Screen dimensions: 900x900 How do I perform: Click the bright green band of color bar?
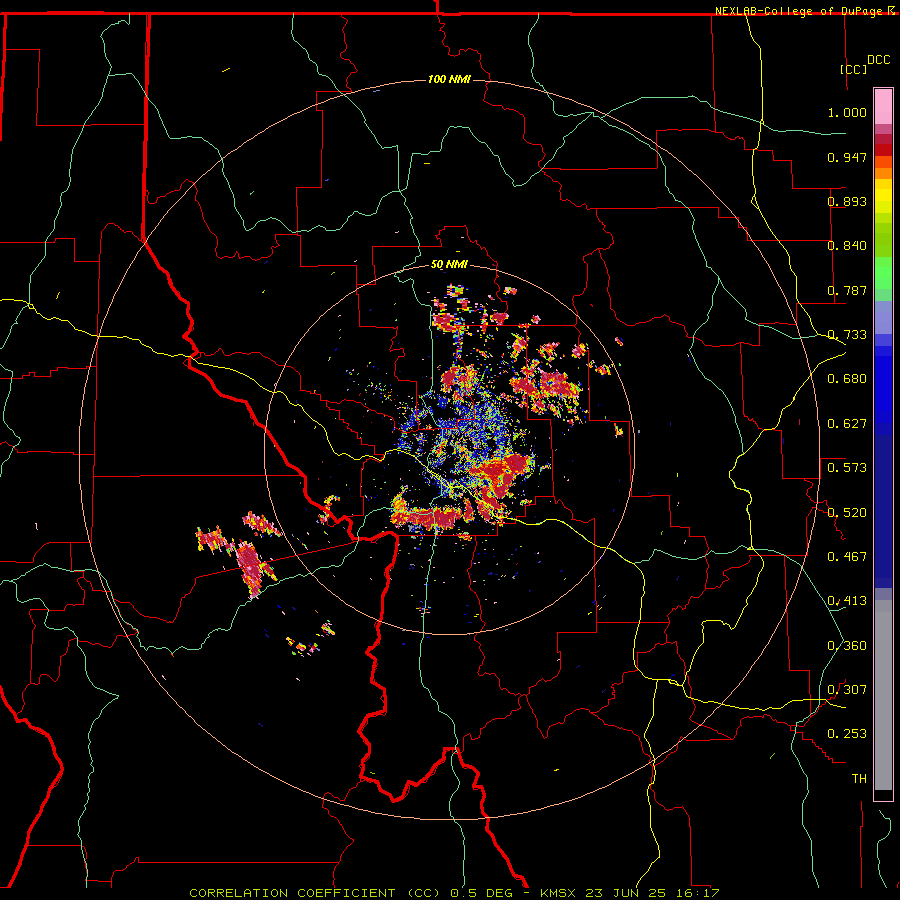(x=883, y=272)
